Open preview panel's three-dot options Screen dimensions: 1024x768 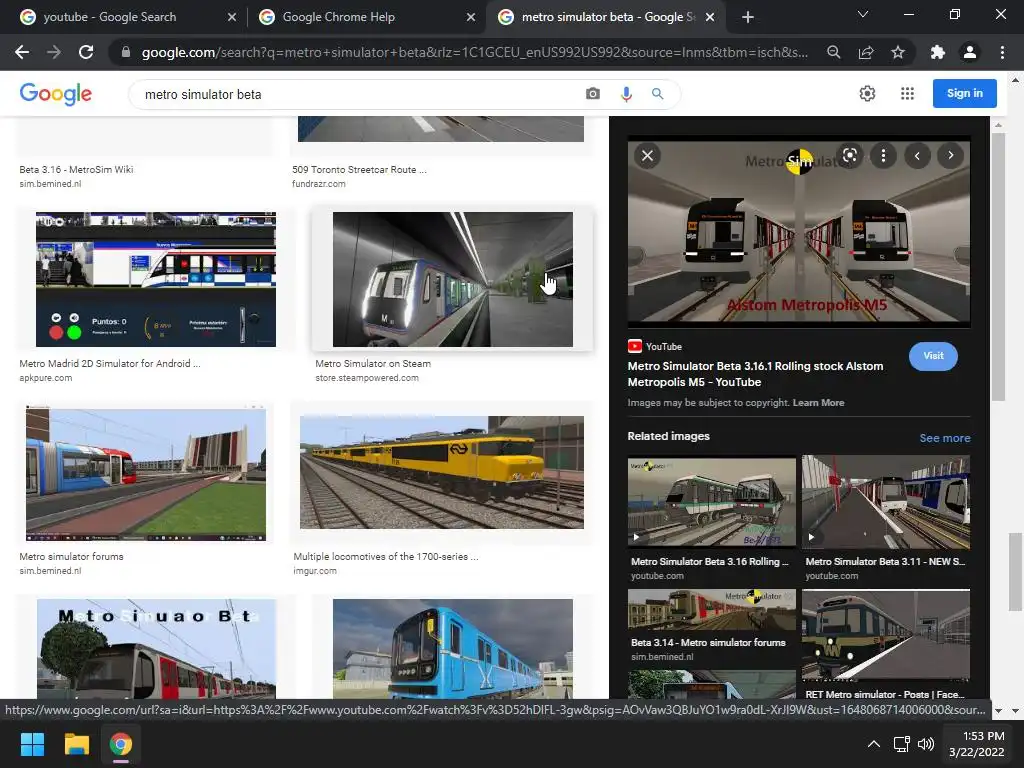click(x=883, y=155)
